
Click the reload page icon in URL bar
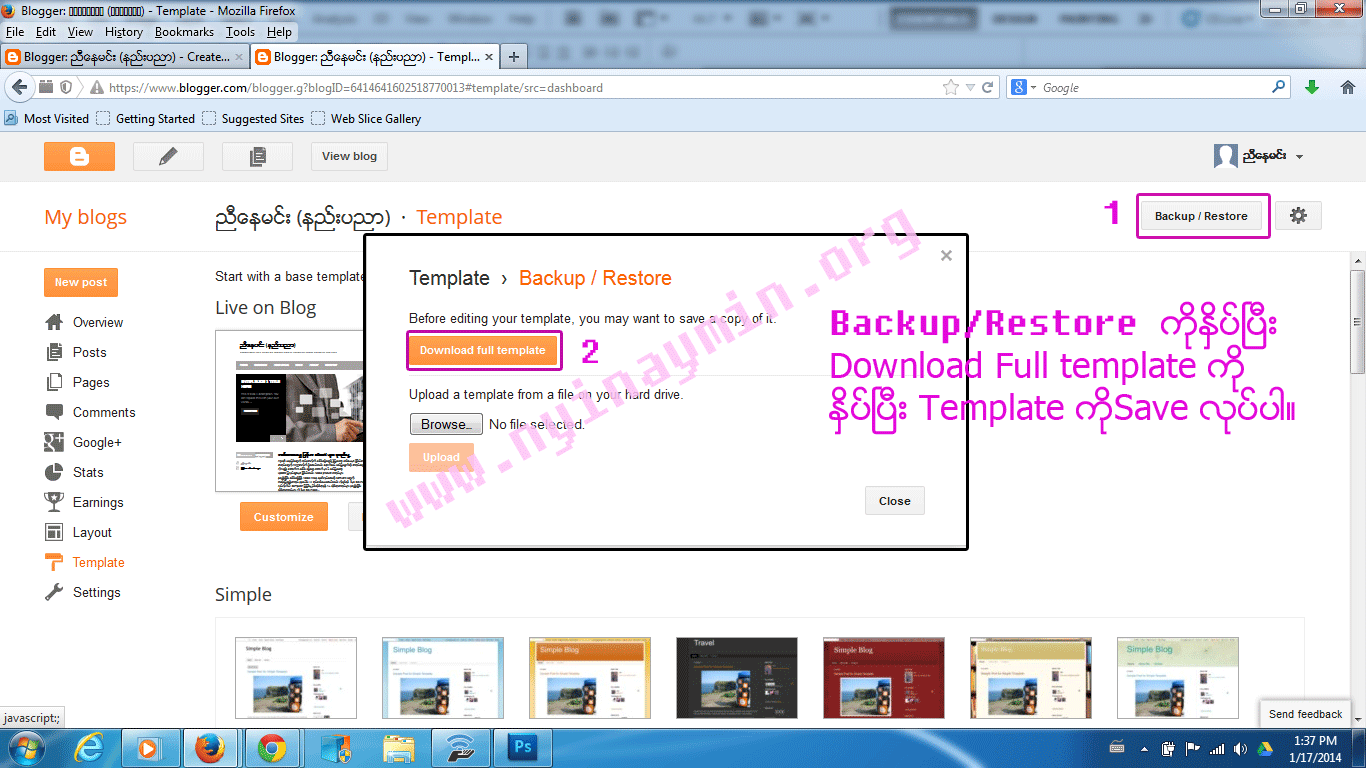[988, 87]
